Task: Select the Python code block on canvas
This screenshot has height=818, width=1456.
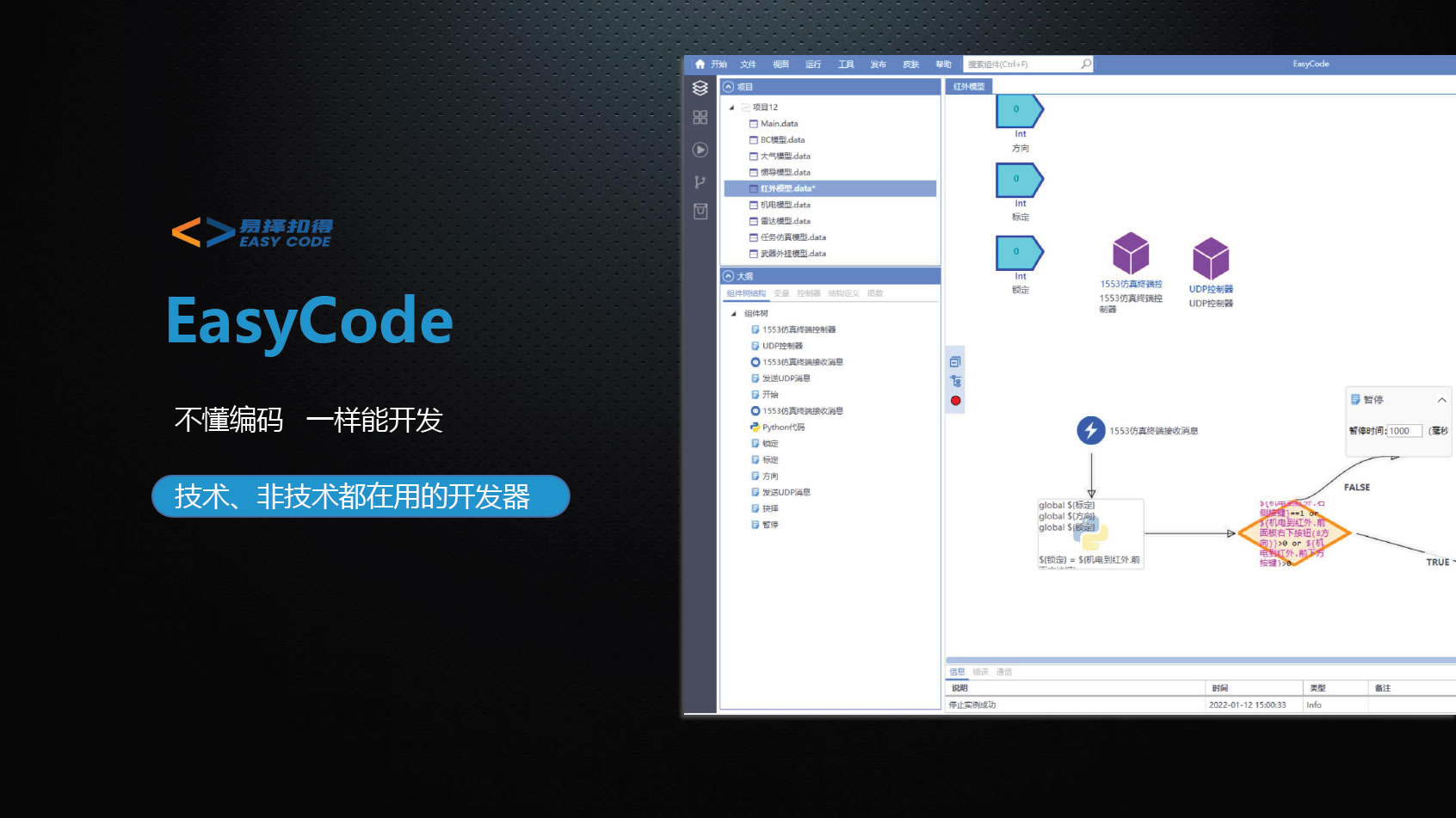Action: [x=1091, y=533]
